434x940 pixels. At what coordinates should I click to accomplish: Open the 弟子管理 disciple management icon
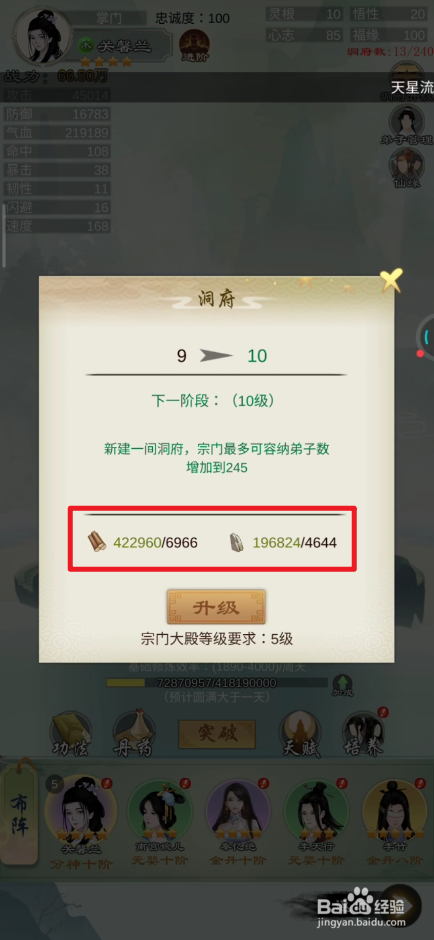(406, 125)
